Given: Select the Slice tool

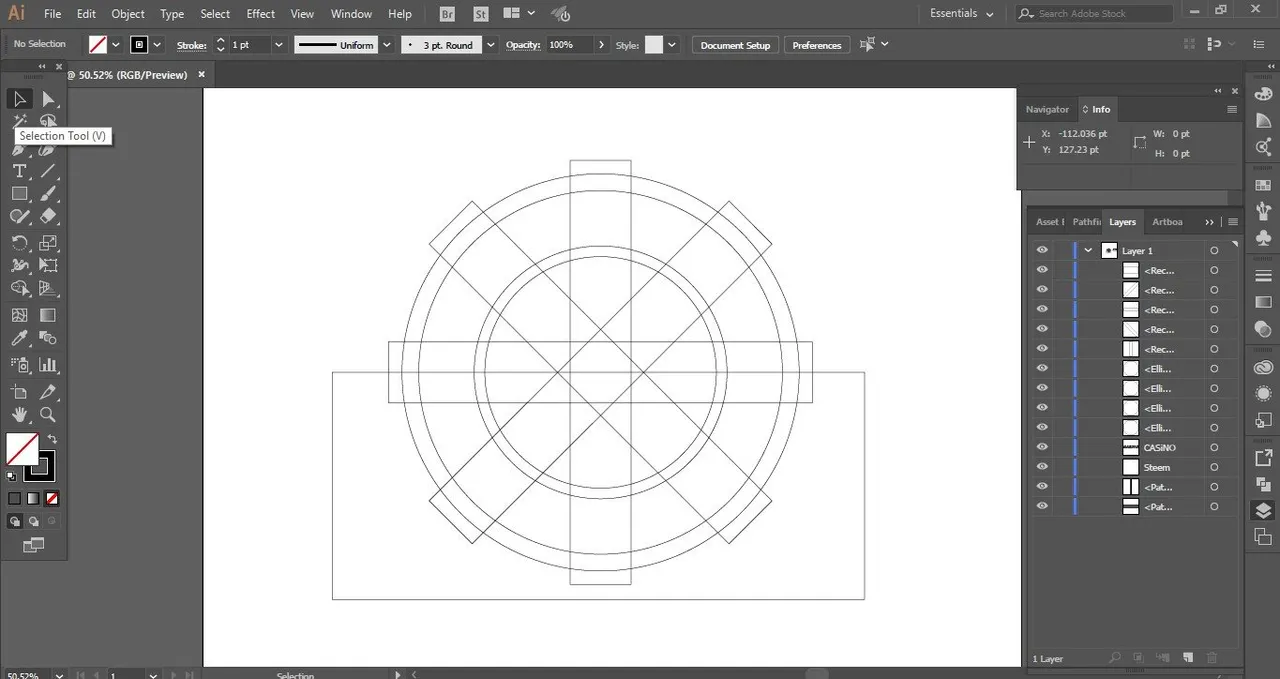Looking at the screenshot, I should 48,392.
